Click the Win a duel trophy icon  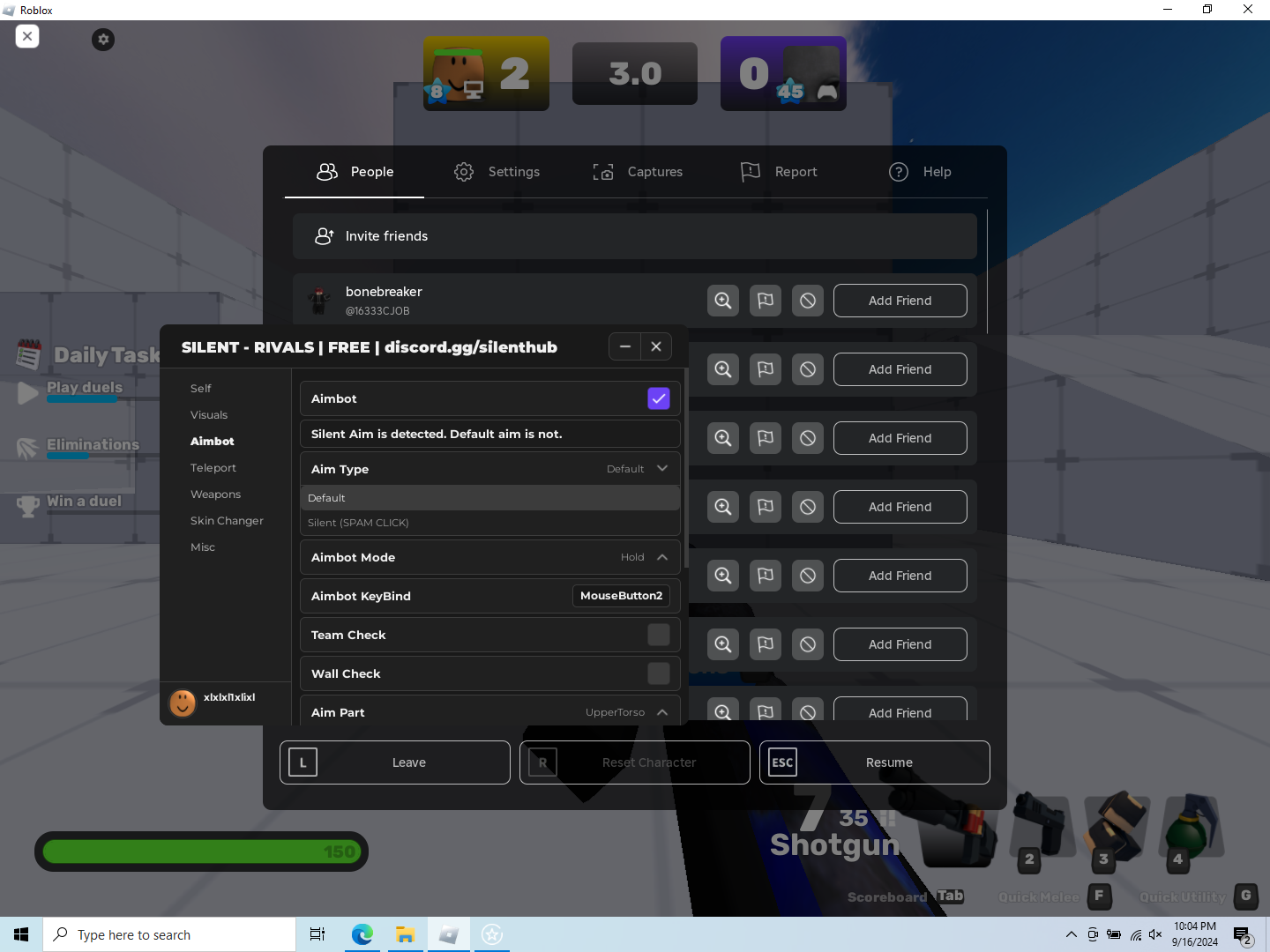tap(28, 505)
